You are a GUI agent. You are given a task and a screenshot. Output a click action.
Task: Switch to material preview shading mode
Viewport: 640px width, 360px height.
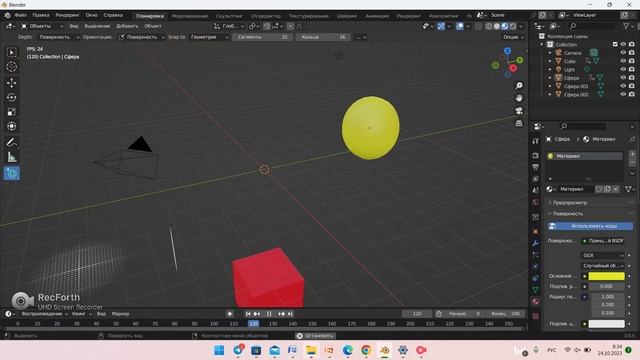click(x=505, y=26)
